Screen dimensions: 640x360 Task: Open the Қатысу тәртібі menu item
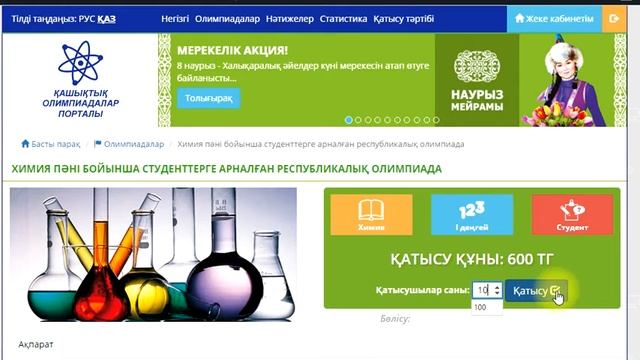click(x=404, y=19)
